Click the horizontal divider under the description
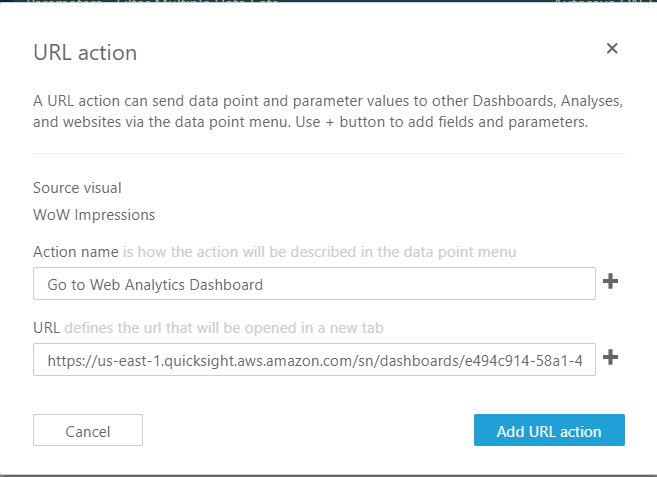657x477 pixels. pyautogui.click(x=328, y=153)
